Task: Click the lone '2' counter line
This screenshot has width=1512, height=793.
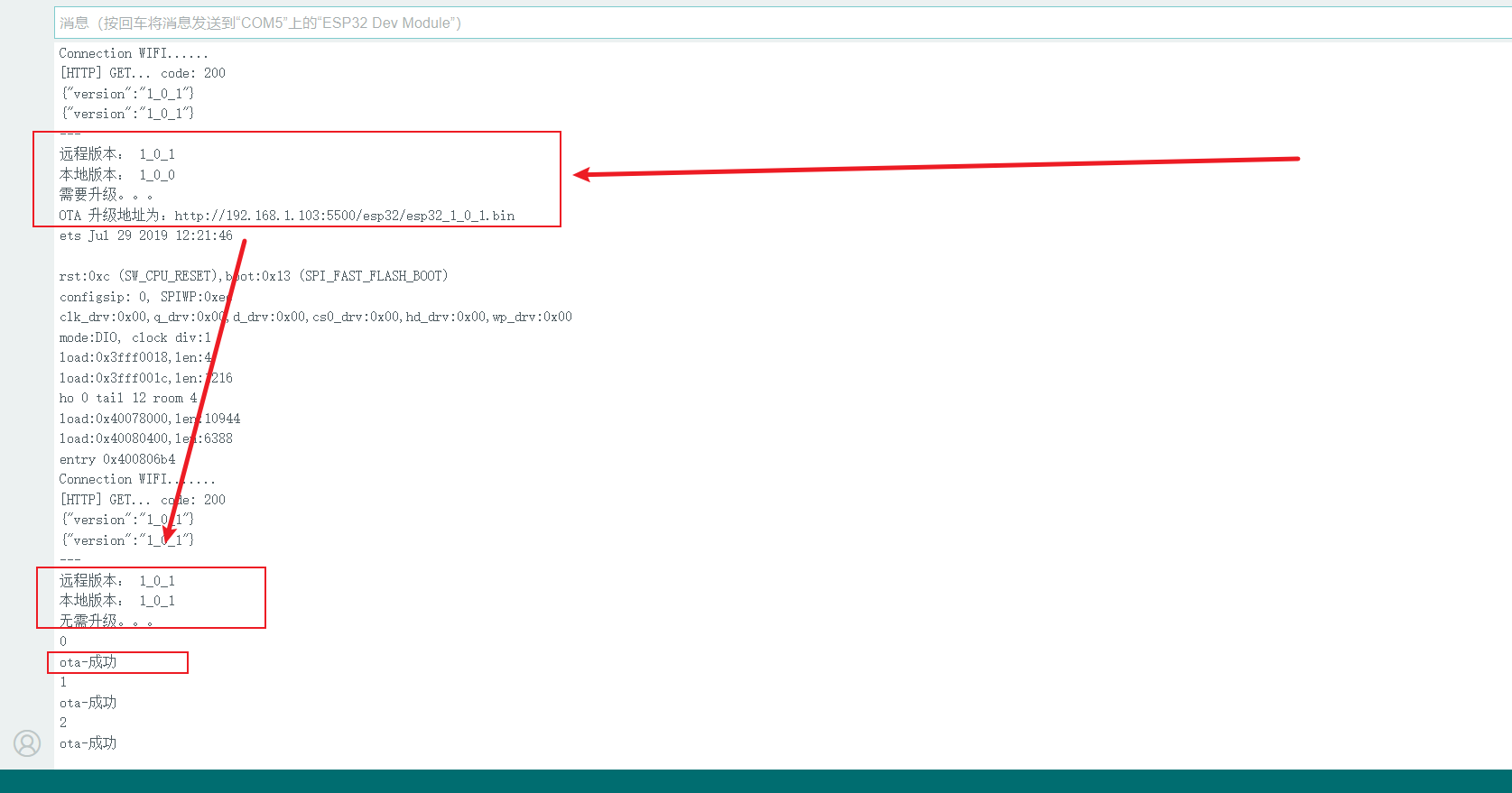Action: point(63,723)
